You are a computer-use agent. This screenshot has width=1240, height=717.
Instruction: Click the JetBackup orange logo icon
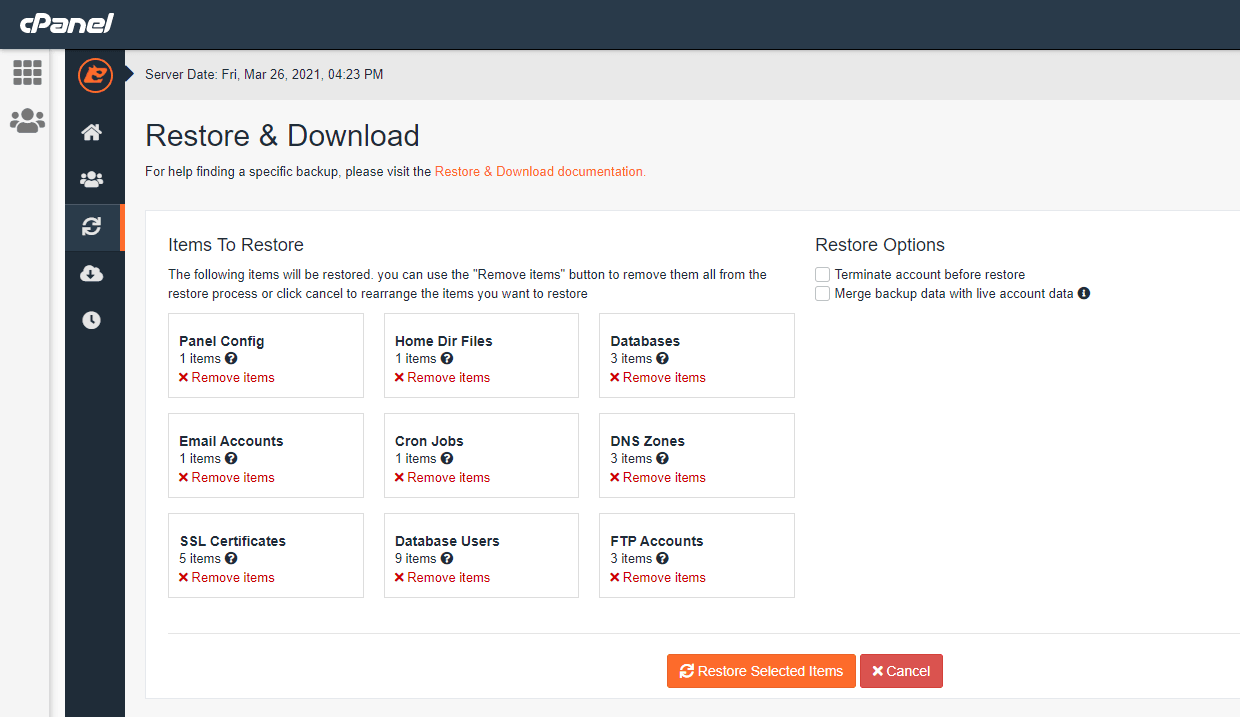click(x=95, y=75)
